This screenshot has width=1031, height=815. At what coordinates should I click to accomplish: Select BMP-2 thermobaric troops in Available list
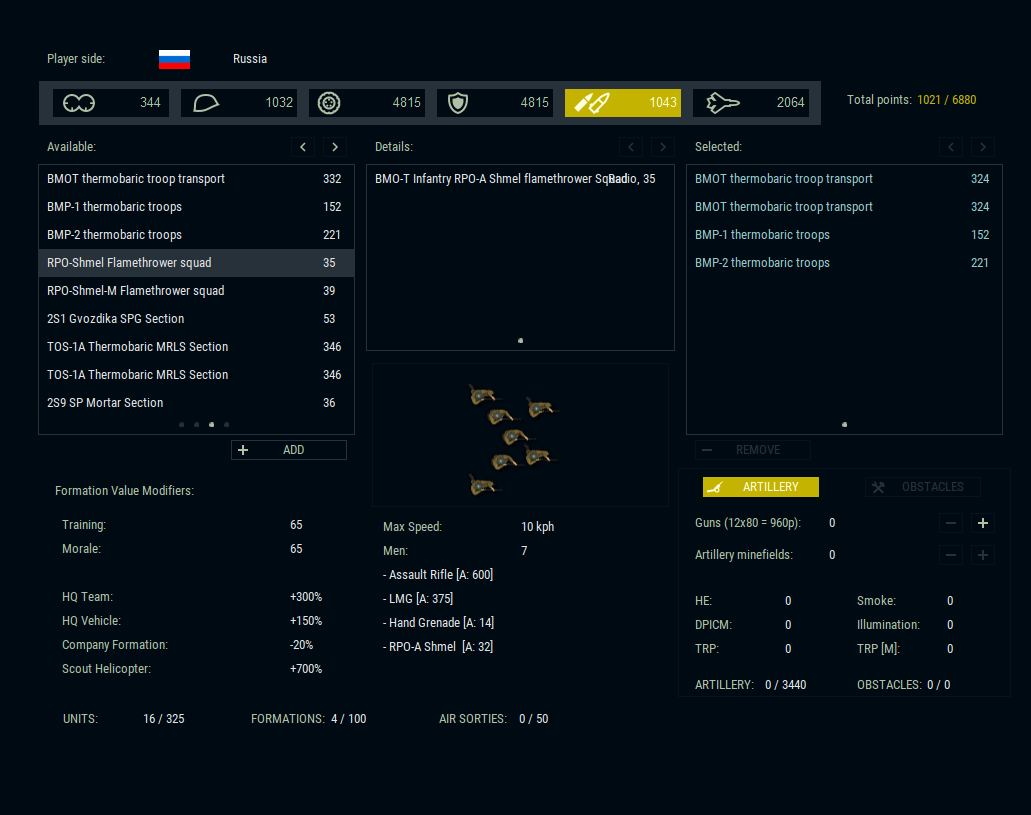pyautogui.click(x=196, y=235)
